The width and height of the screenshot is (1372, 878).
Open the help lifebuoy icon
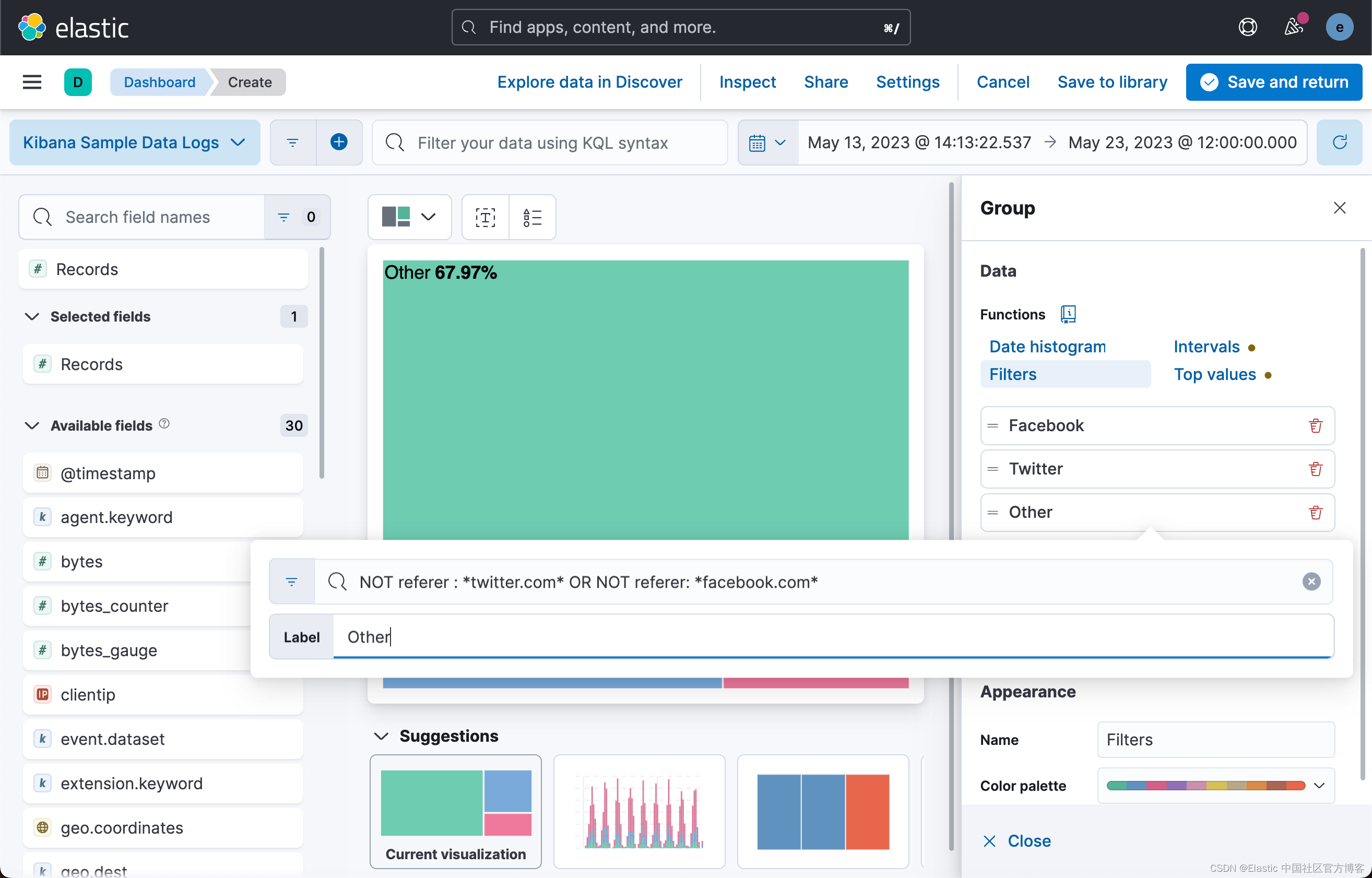(x=1248, y=27)
